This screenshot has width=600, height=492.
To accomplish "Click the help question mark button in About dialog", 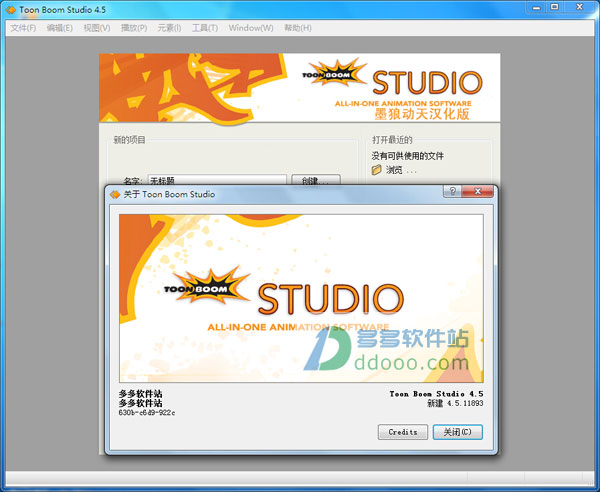I will pyautogui.click(x=452, y=191).
